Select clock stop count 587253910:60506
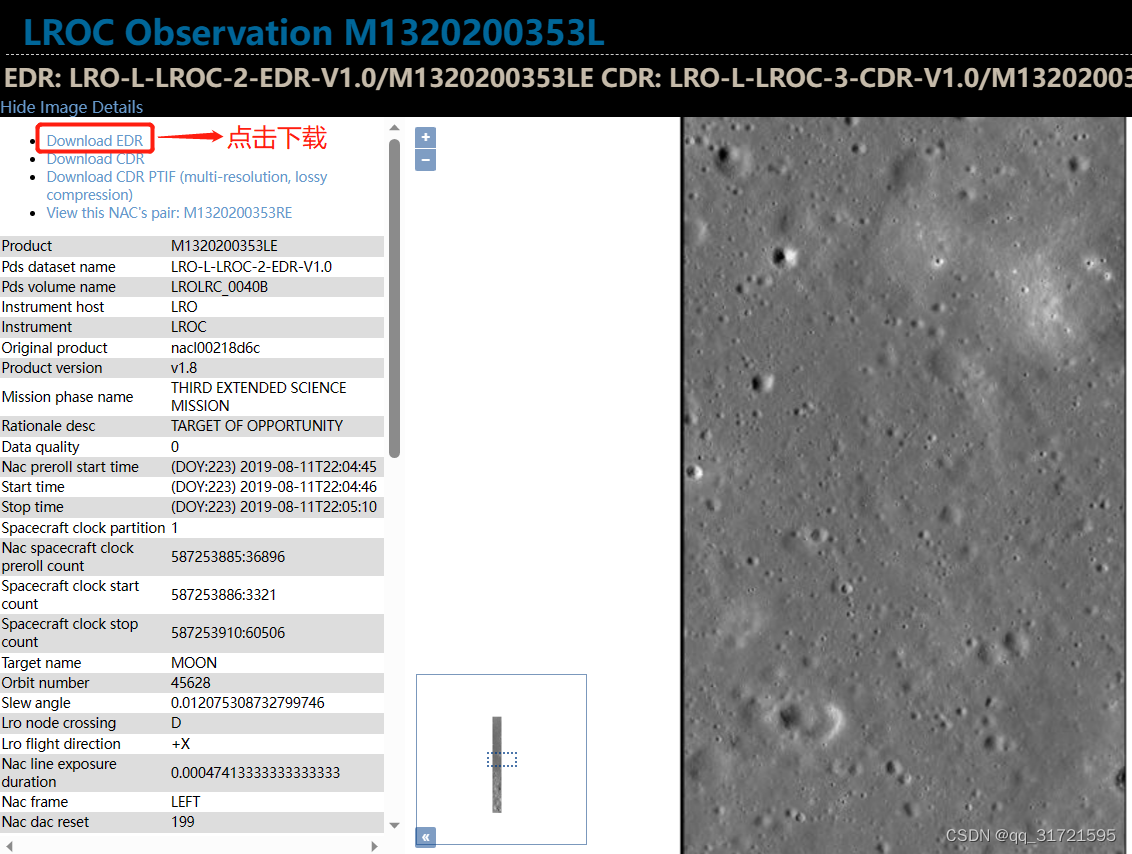This screenshot has height=854, width=1132. [x=227, y=633]
